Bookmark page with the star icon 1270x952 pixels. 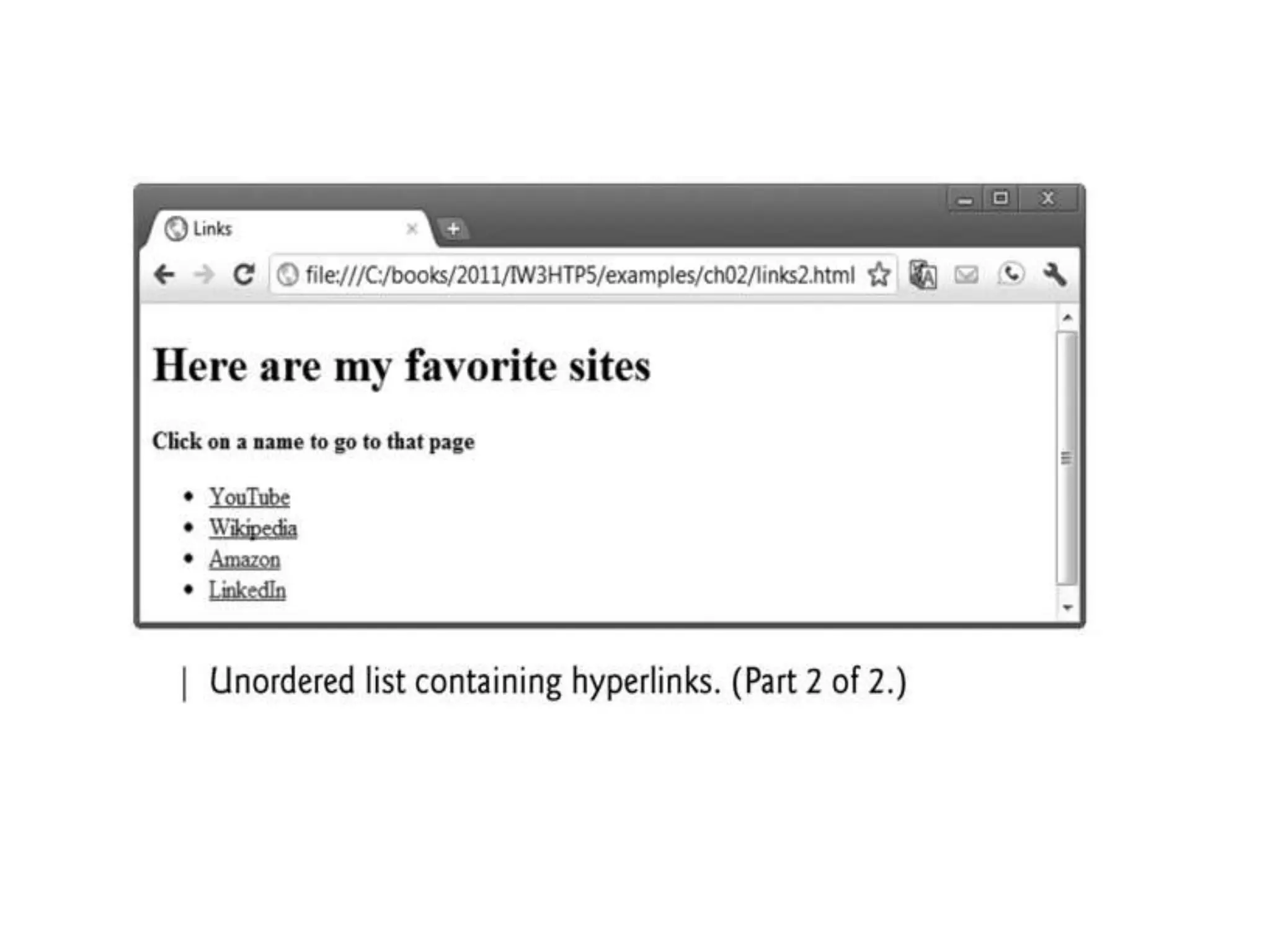tap(879, 275)
